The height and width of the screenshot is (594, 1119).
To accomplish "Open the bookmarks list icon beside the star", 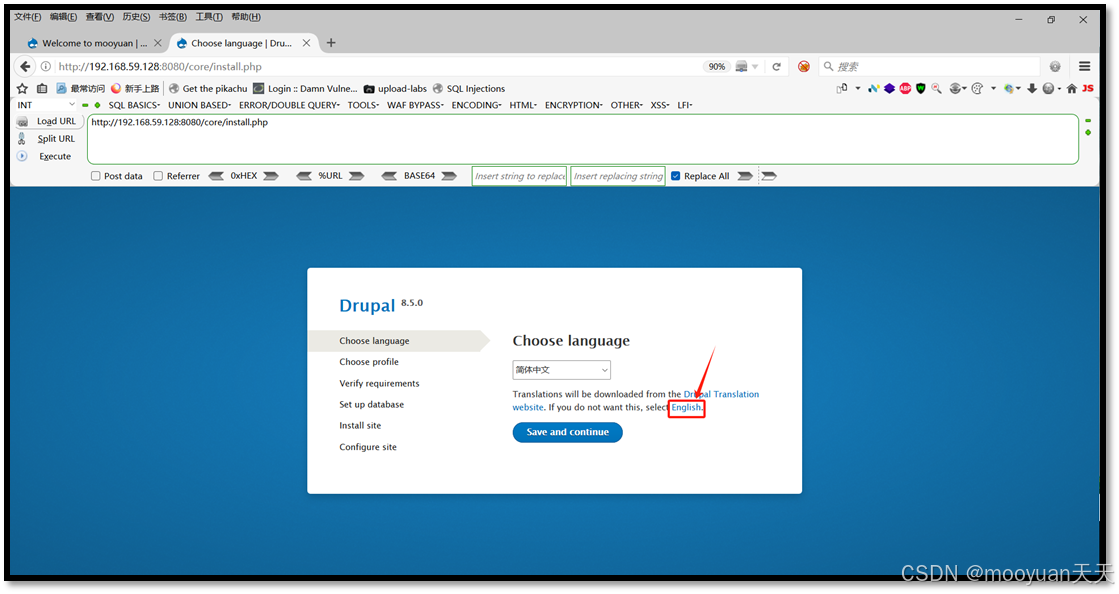I will pyautogui.click(x=42, y=89).
